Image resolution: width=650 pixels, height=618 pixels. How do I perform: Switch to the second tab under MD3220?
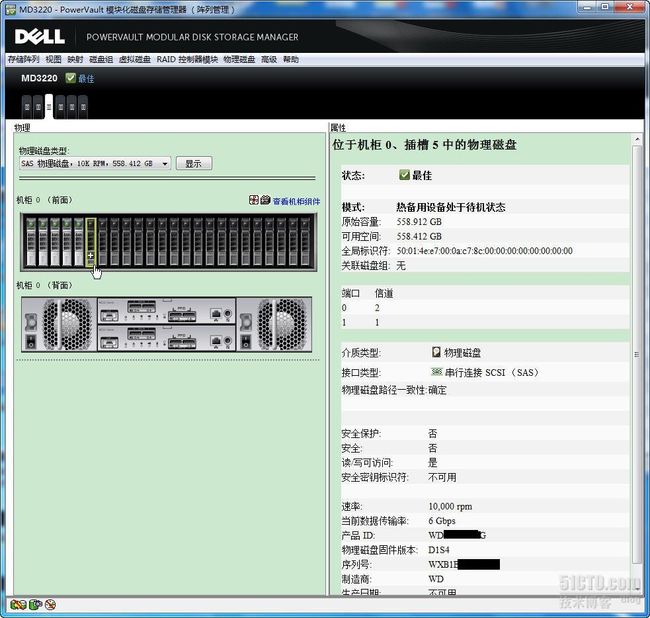pos(38,107)
